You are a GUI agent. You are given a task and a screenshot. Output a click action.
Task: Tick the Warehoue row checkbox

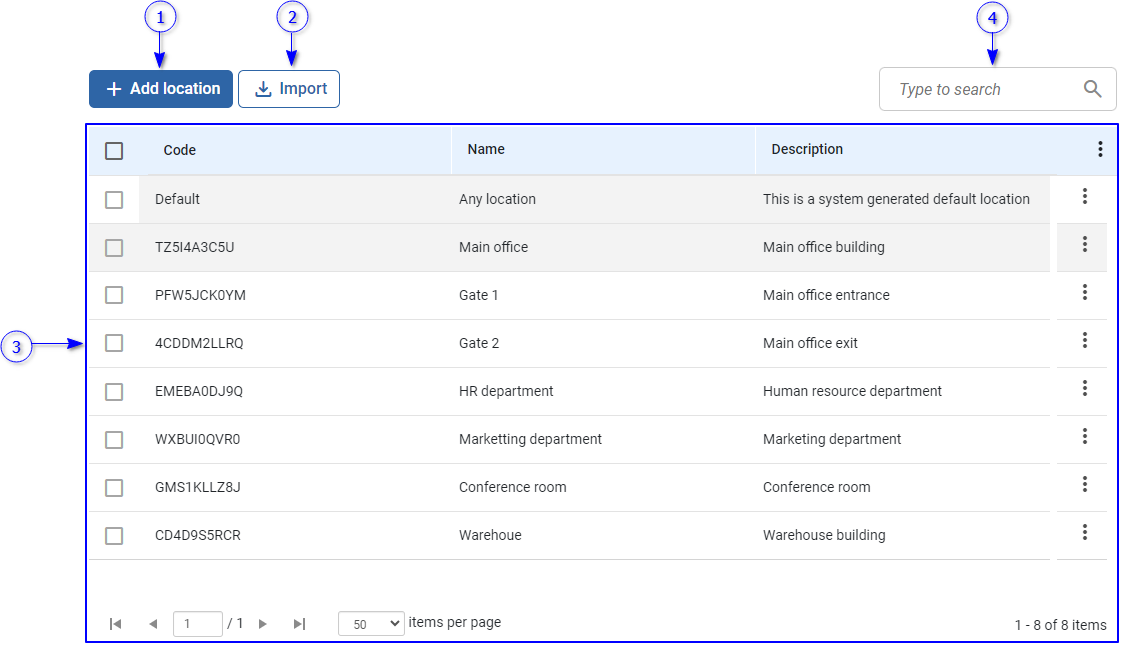[x=114, y=535]
